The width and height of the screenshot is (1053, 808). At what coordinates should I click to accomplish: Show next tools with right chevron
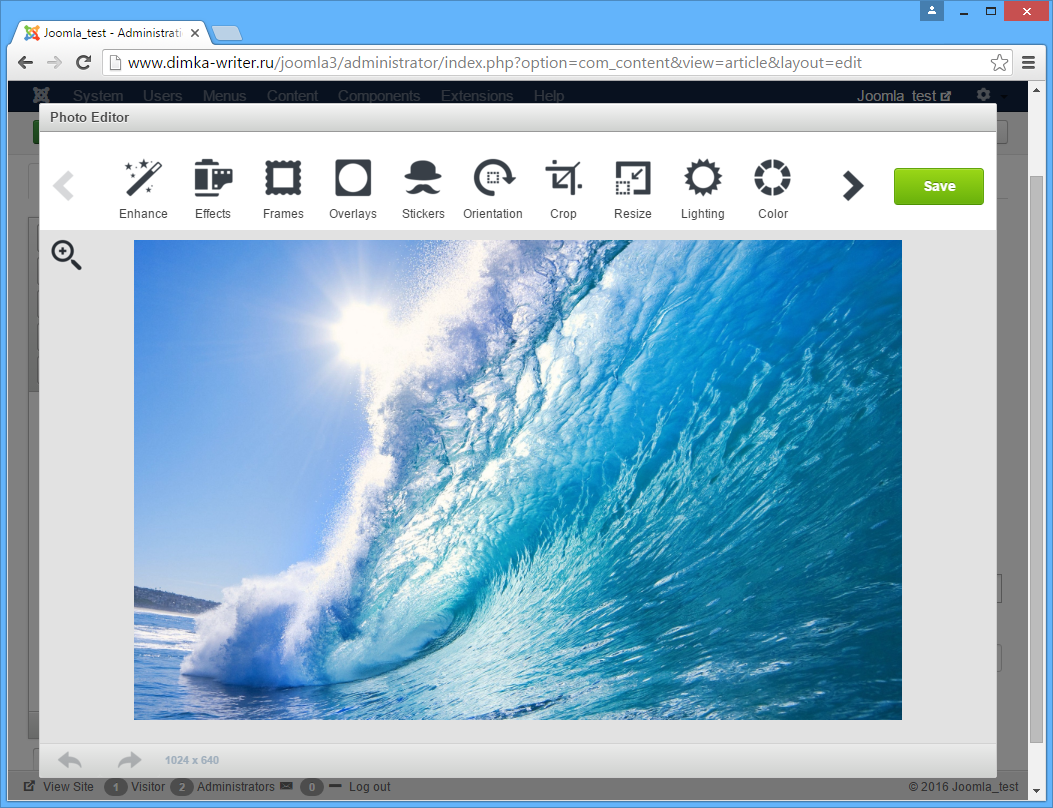[x=852, y=186]
